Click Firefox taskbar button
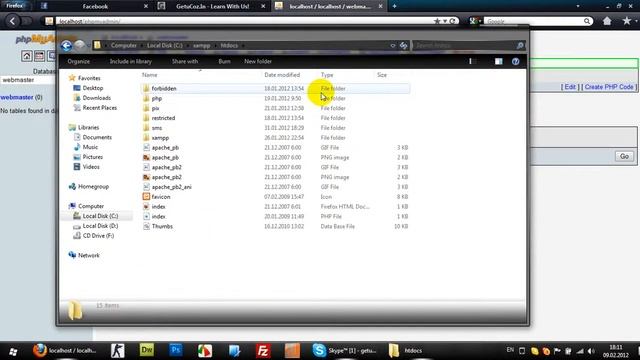This screenshot has height=360, width=640. (65, 350)
